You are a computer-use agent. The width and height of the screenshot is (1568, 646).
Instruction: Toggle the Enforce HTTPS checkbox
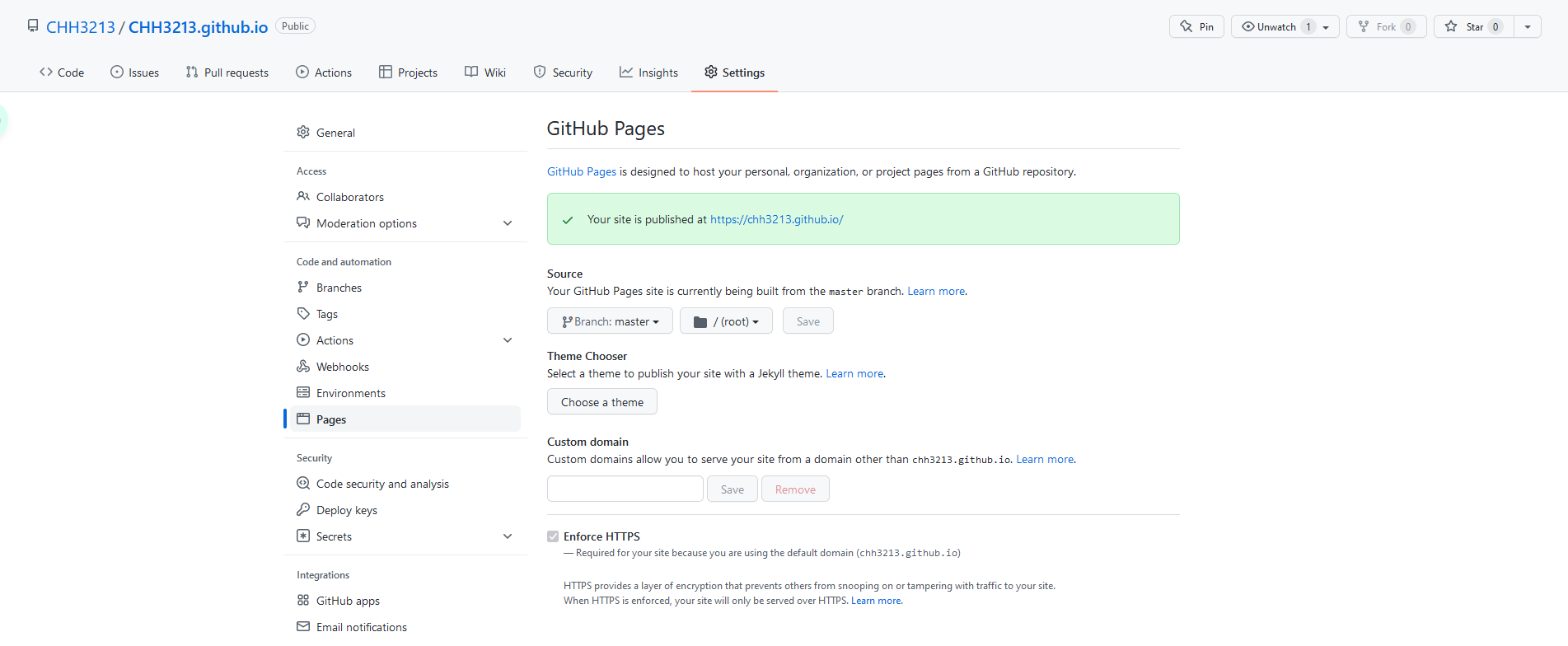pyautogui.click(x=553, y=536)
